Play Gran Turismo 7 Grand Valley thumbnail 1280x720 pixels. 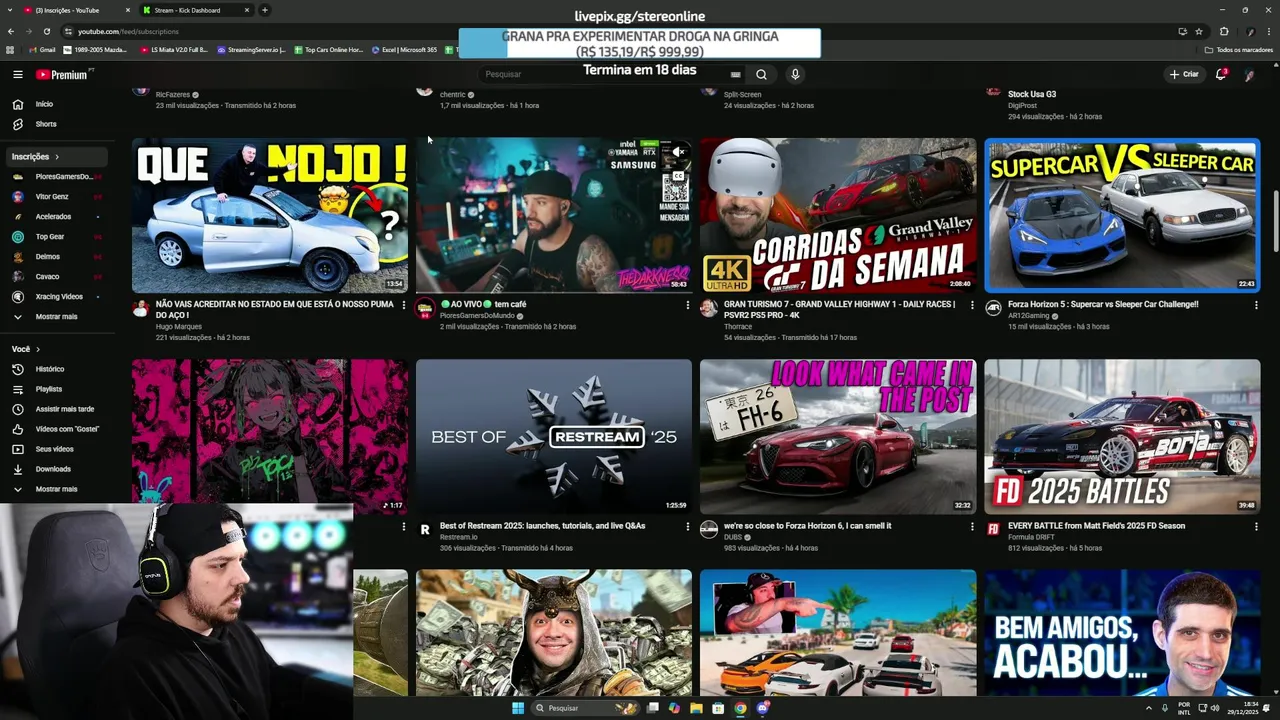click(838, 215)
